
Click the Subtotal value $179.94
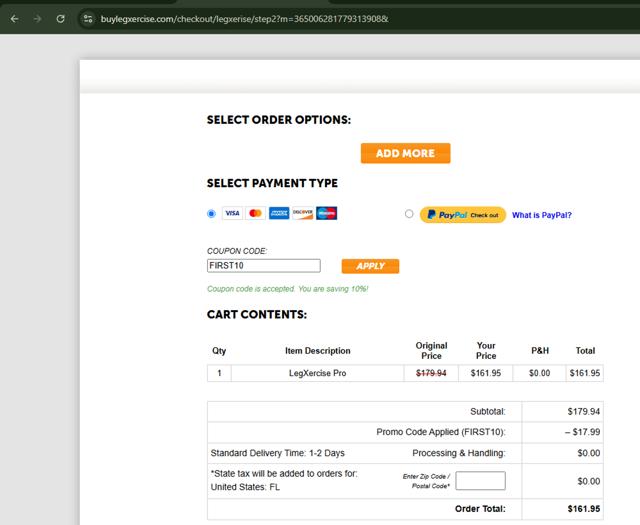pos(584,412)
